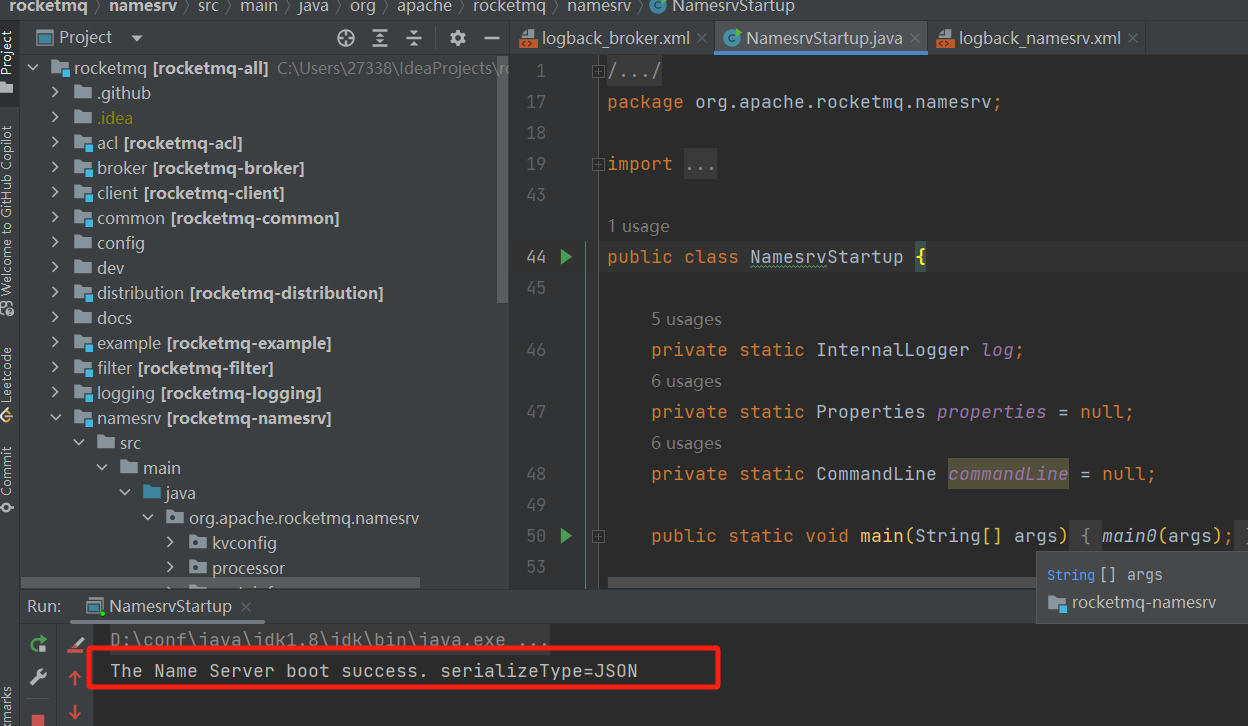The width and height of the screenshot is (1248, 726).
Task: Click the apache breadcrumb item
Action: pos(424,7)
